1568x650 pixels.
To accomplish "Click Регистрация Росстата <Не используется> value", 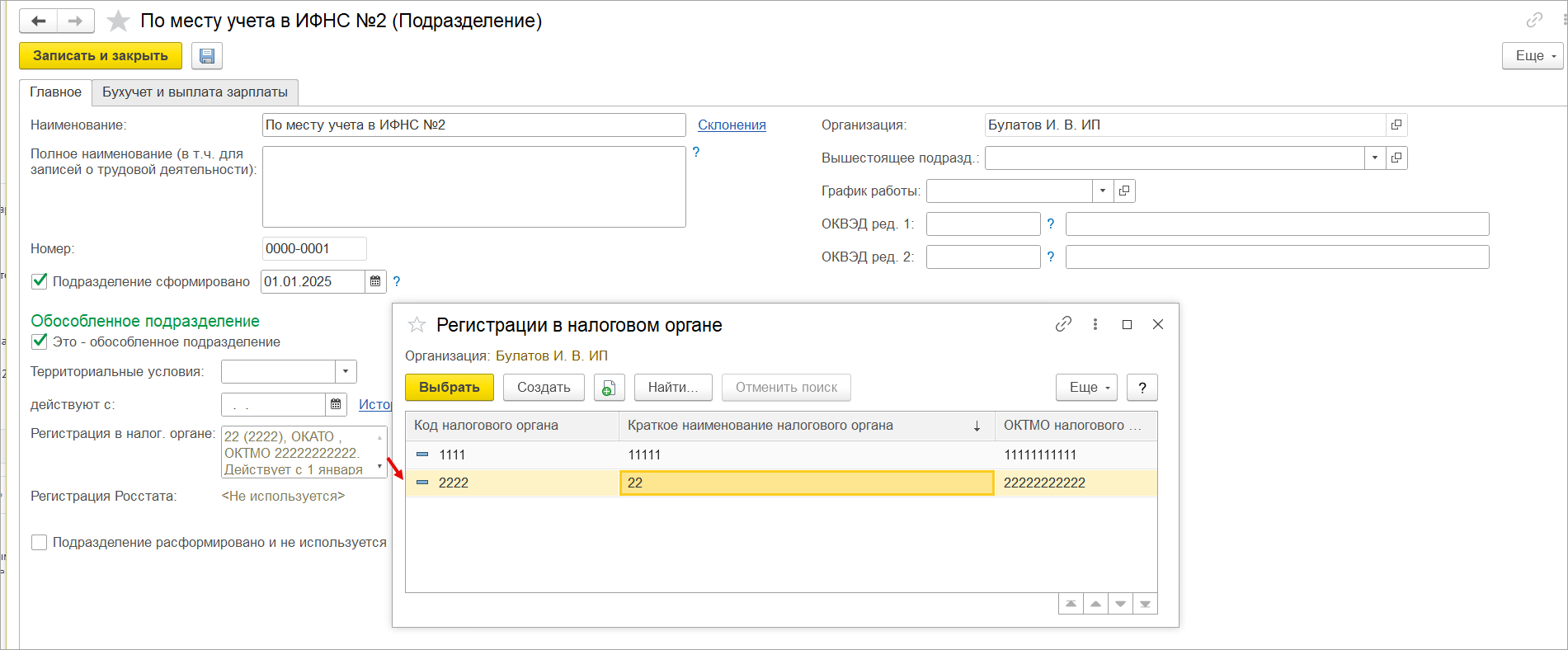I will click(283, 496).
